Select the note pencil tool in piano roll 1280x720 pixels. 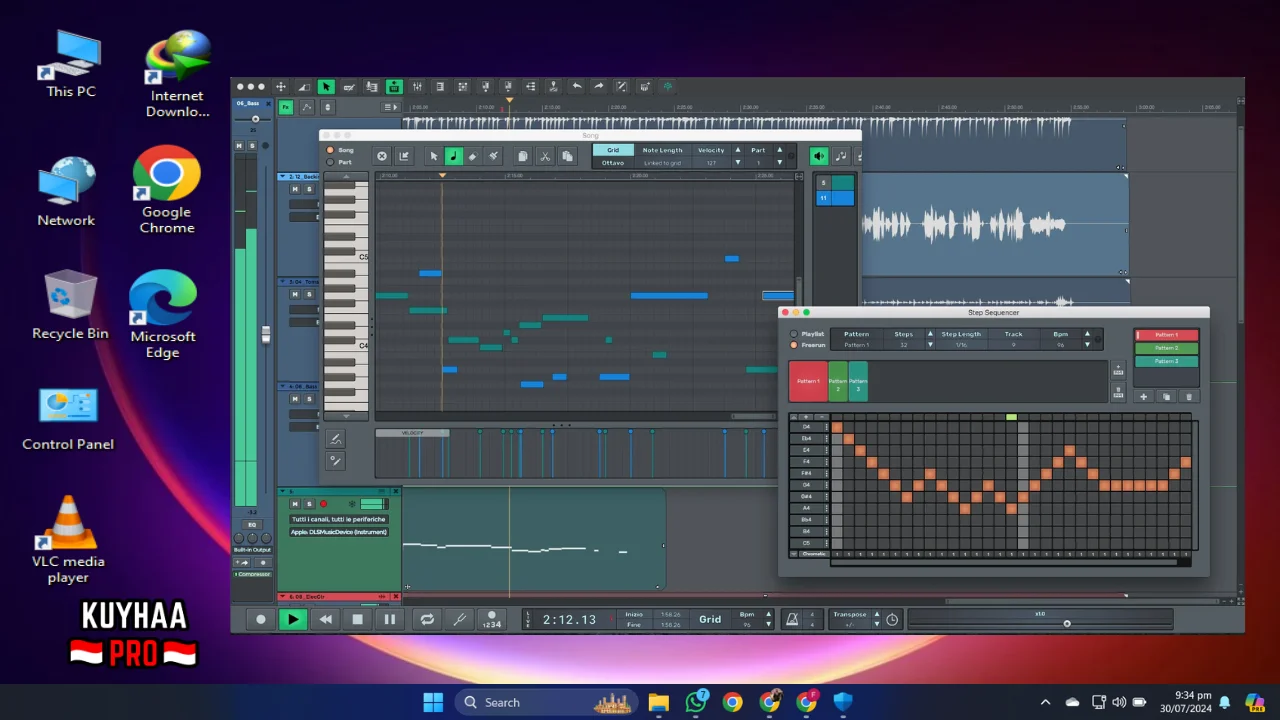(x=453, y=156)
